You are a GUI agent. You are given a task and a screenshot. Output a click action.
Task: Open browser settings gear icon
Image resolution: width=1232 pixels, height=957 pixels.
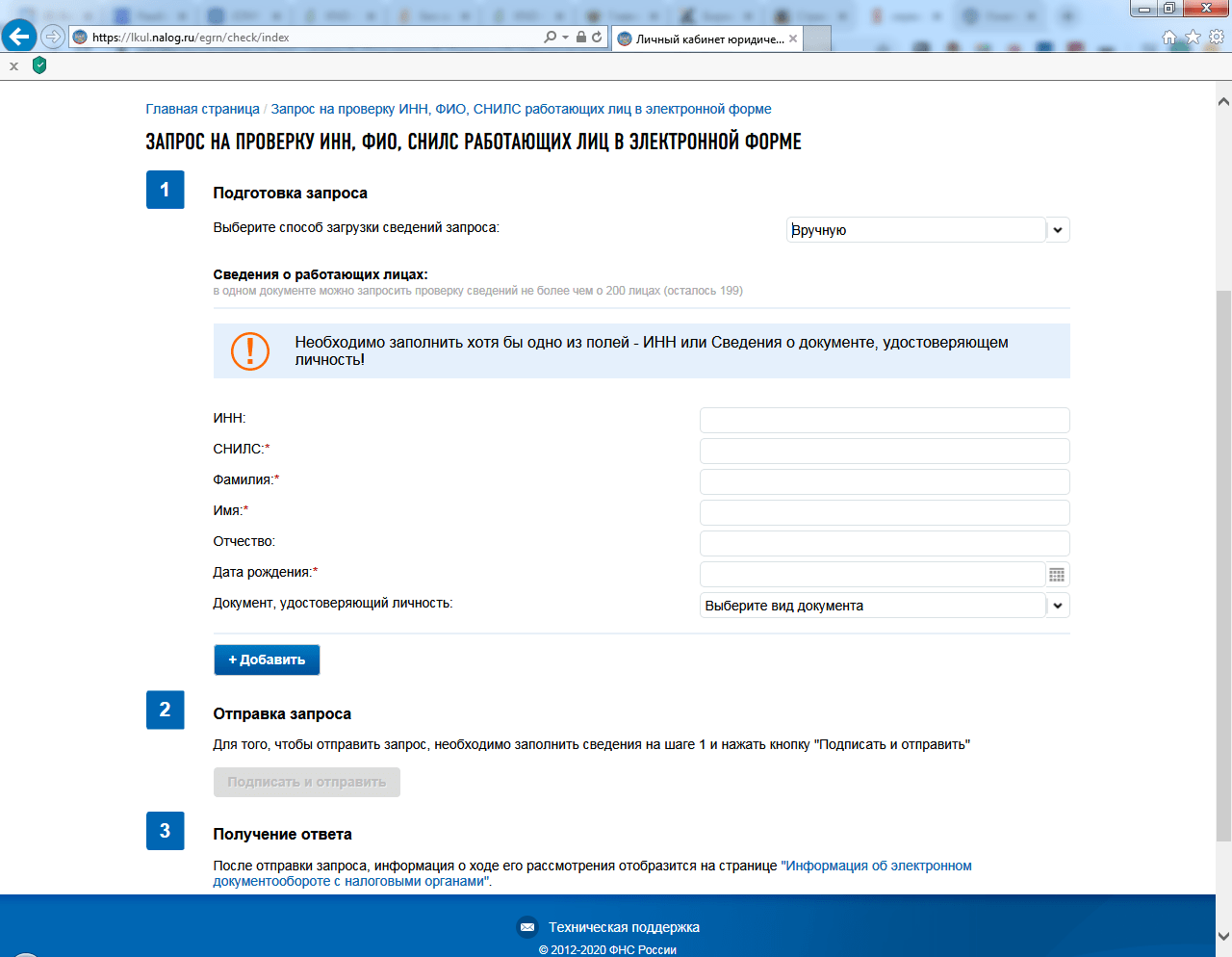coord(1217,37)
